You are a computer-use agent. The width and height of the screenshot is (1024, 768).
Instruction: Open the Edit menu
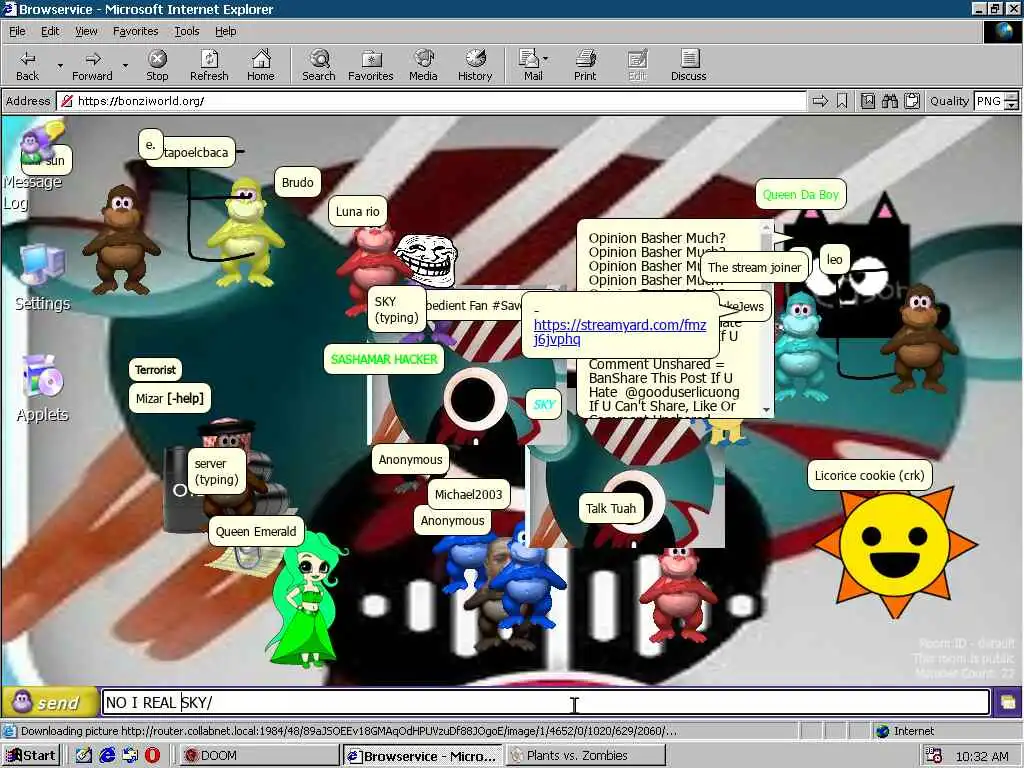point(50,31)
